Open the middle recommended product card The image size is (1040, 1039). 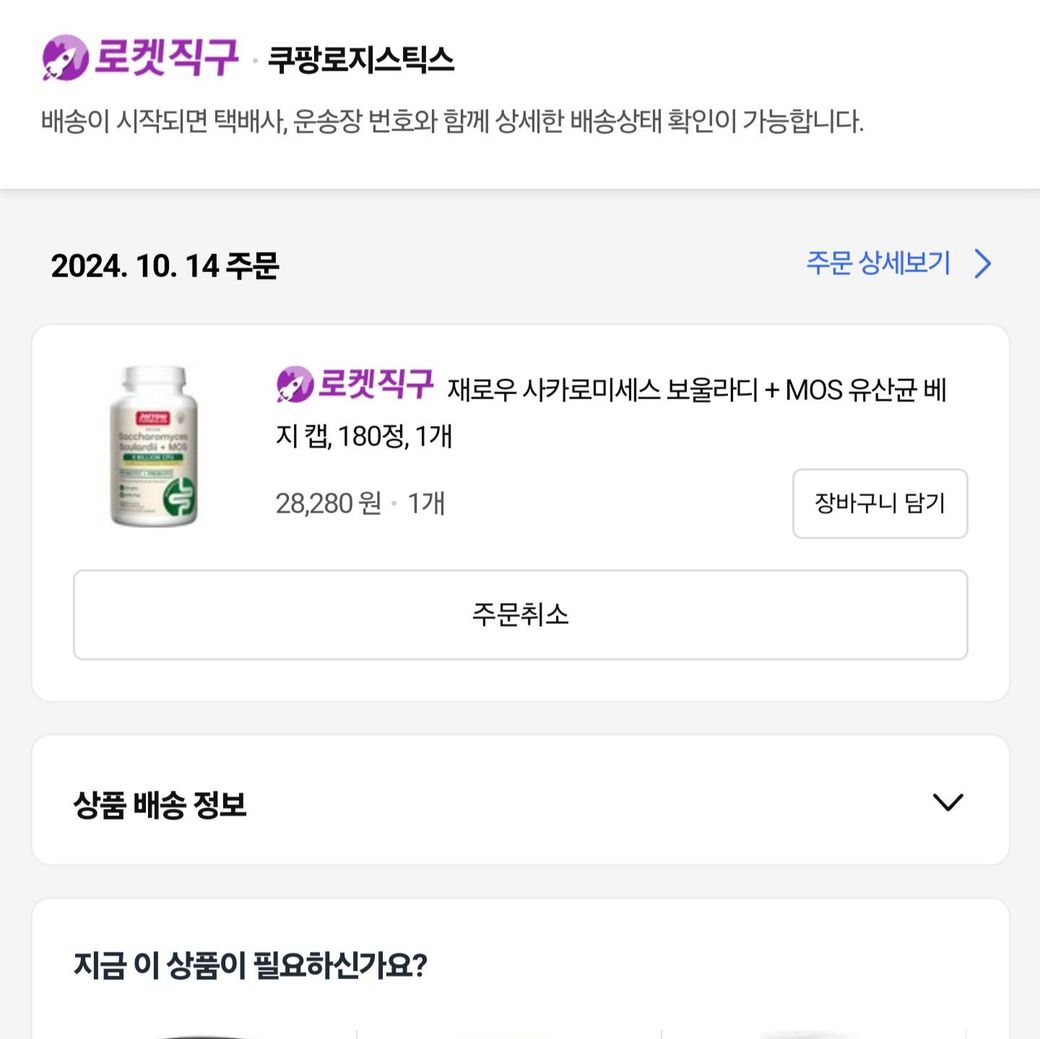[509, 1030]
